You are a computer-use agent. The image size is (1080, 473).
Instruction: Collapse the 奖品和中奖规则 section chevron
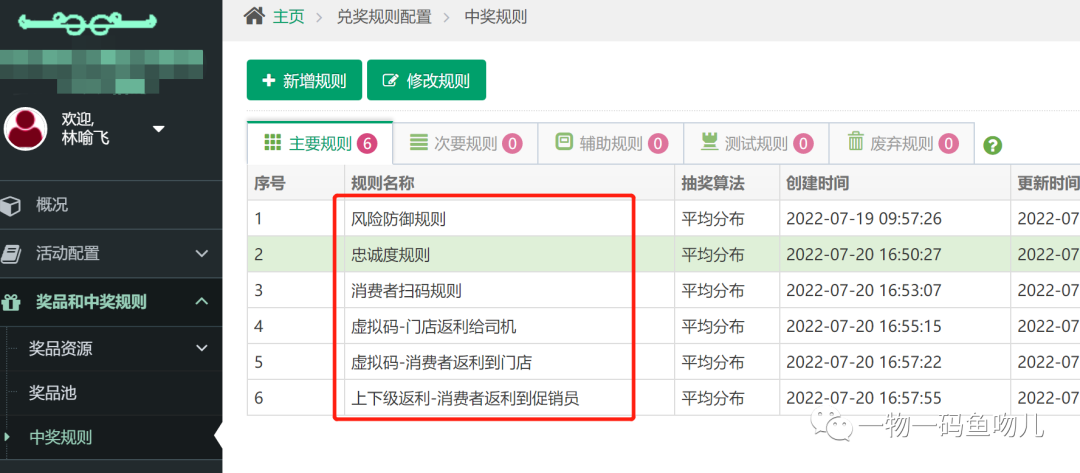[x=201, y=301]
